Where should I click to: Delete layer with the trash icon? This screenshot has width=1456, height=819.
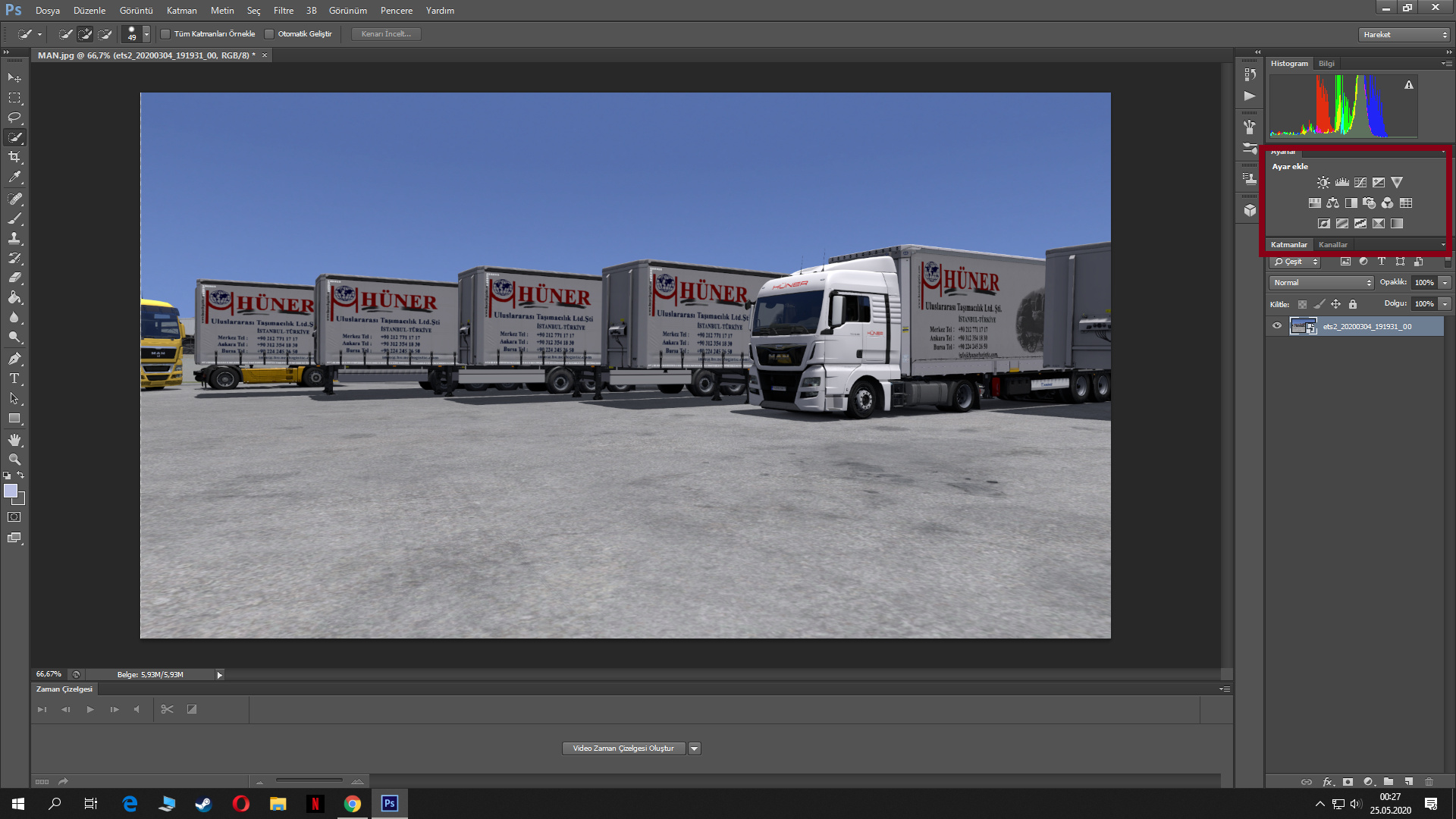pos(1429,782)
